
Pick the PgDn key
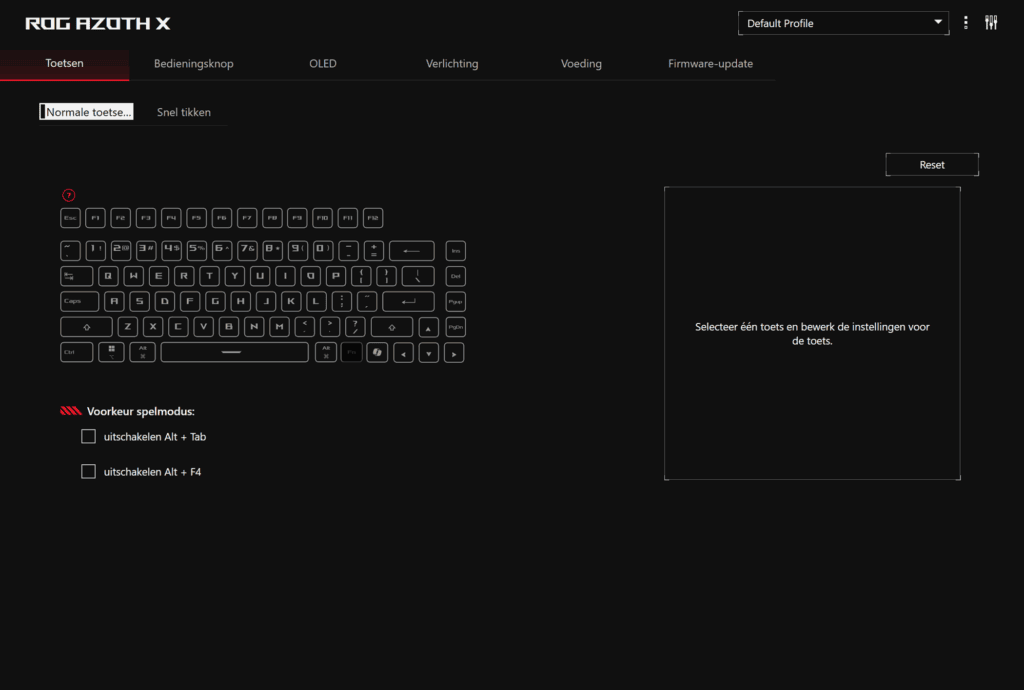(456, 327)
